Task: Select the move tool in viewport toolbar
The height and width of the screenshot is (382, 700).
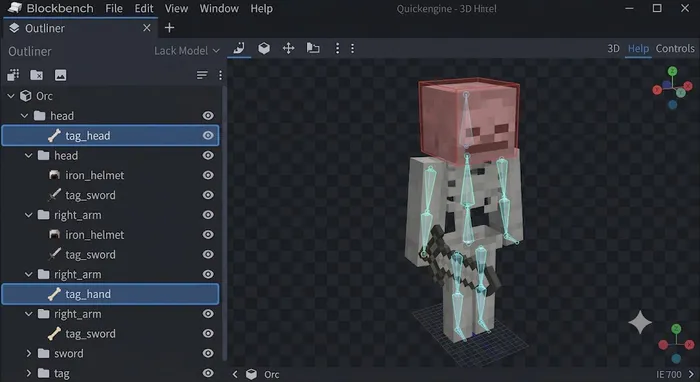Action: [x=288, y=48]
